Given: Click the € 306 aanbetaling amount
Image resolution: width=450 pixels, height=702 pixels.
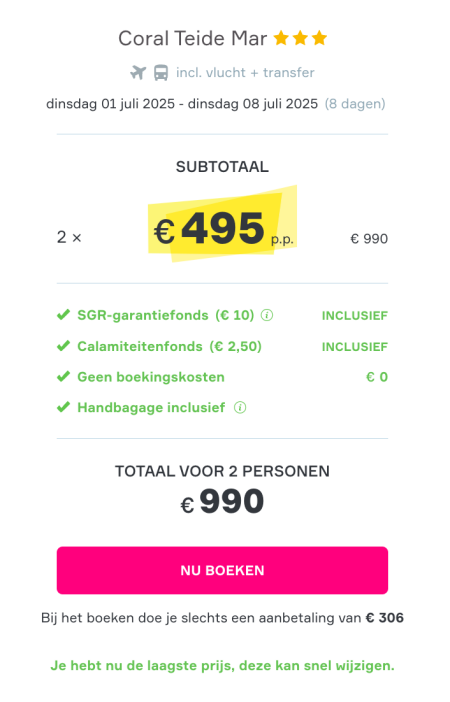Looking at the screenshot, I should coord(385,618).
